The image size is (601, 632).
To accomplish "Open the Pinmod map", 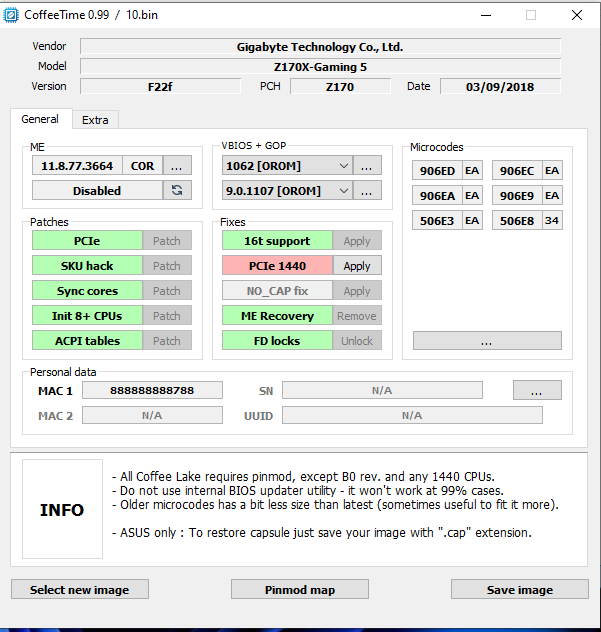I will (x=300, y=589).
